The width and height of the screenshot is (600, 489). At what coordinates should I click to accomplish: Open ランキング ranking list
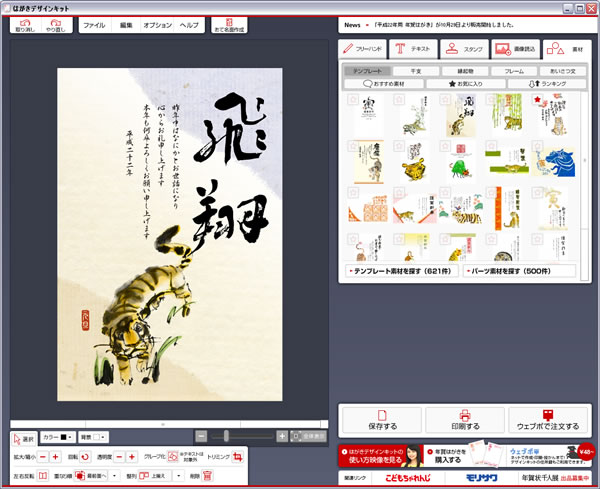coord(547,83)
